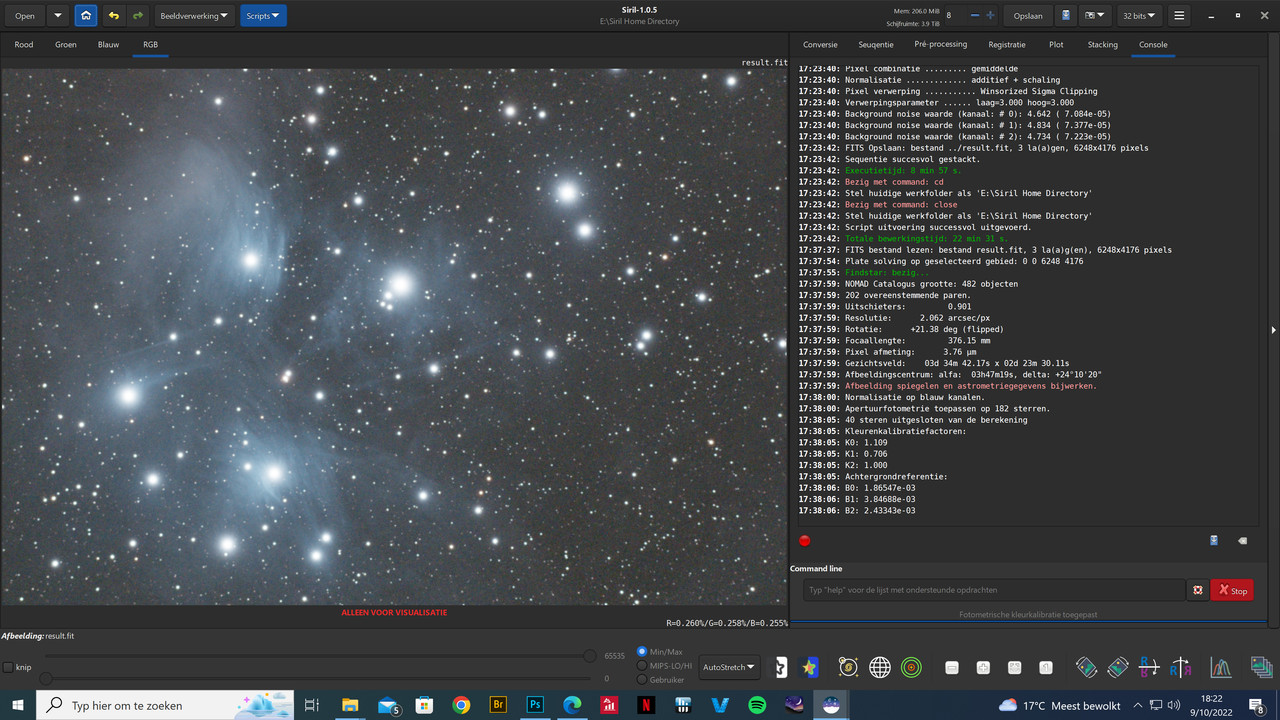Screen dimensions: 1280x720
Task: Select the rotate left tool
Action: point(1086,667)
